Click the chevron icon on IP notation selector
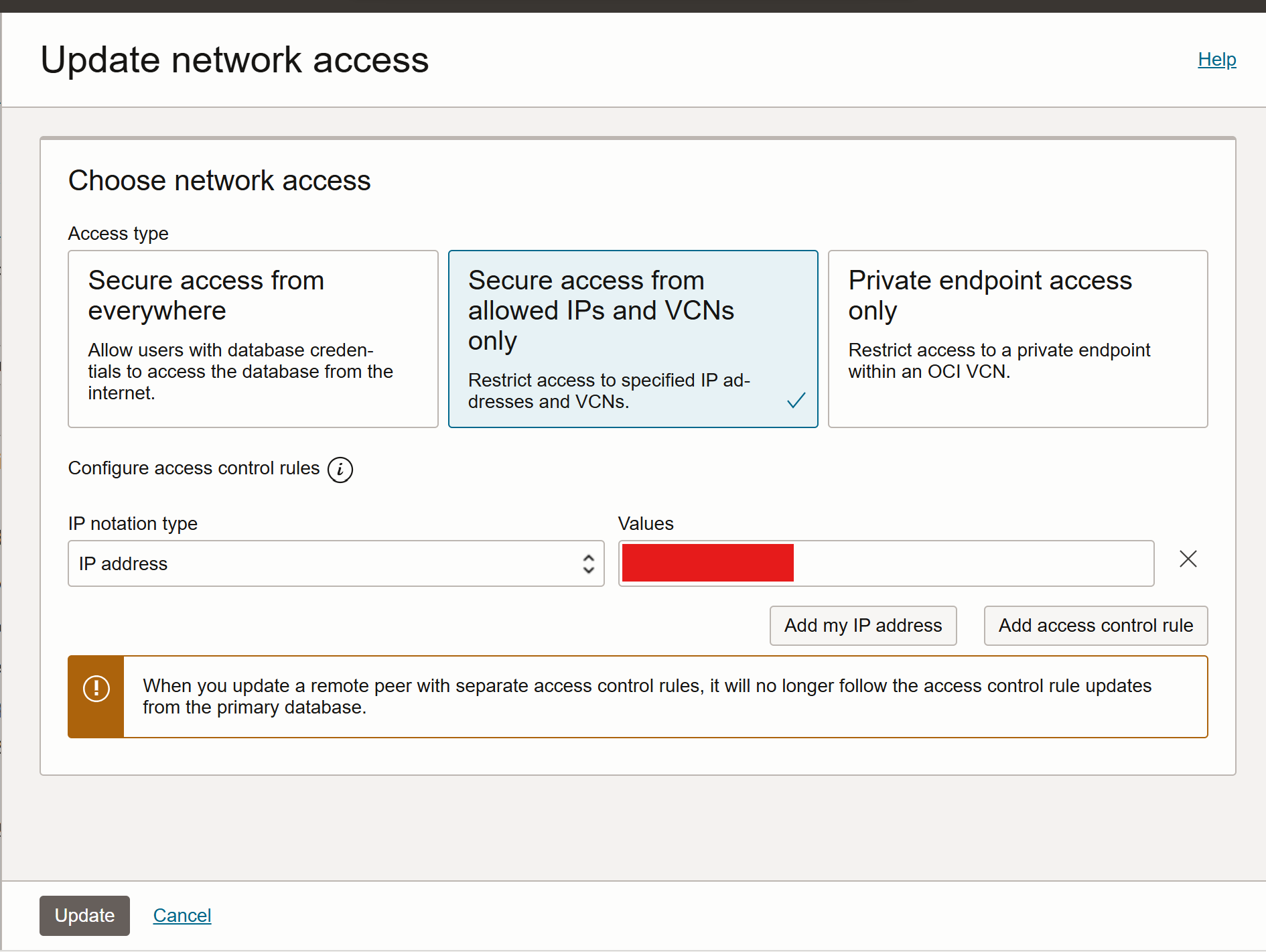The width and height of the screenshot is (1266, 952). (x=587, y=563)
